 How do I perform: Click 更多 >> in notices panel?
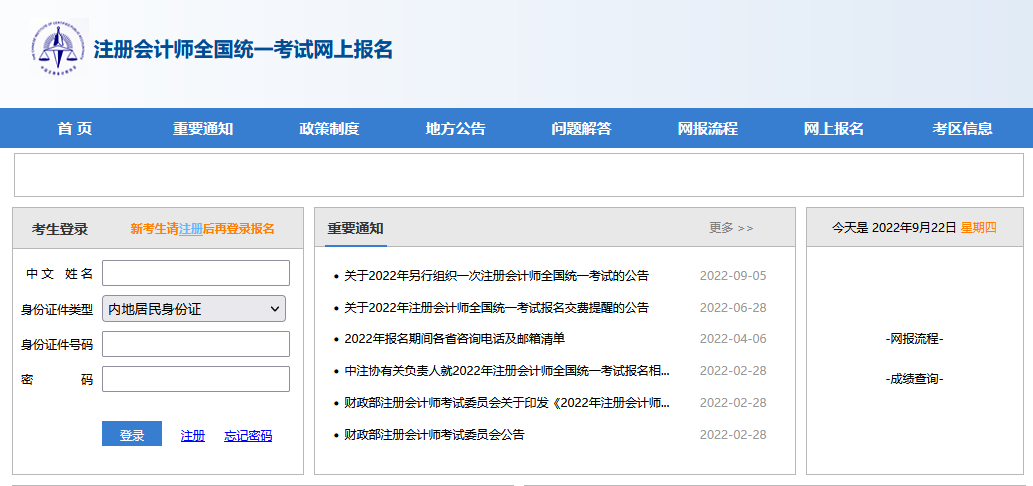pyautogui.click(x=731, y=228)
